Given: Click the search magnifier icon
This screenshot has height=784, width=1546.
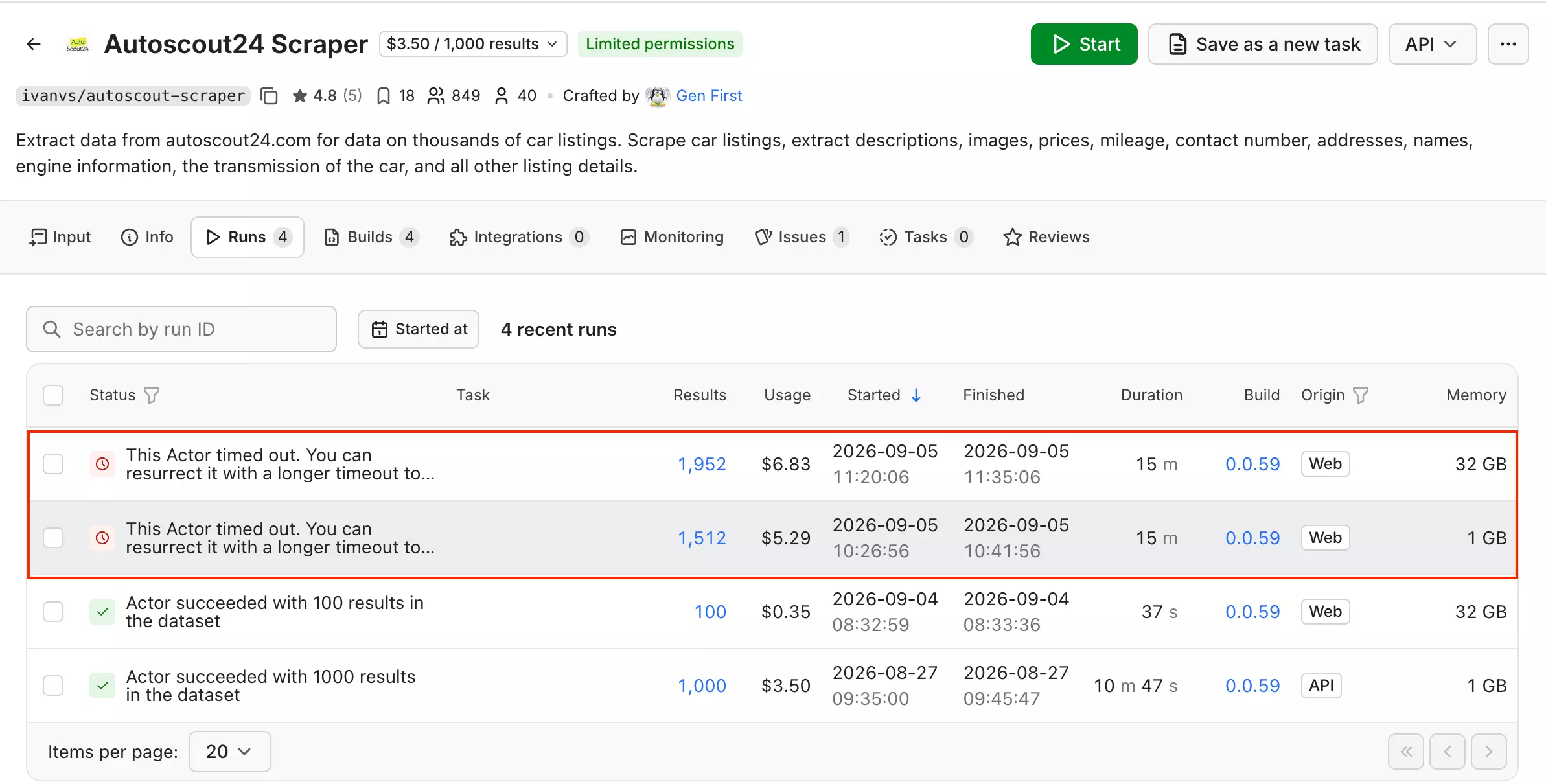Looking at the screenshot, I should [x=52, y=329].
